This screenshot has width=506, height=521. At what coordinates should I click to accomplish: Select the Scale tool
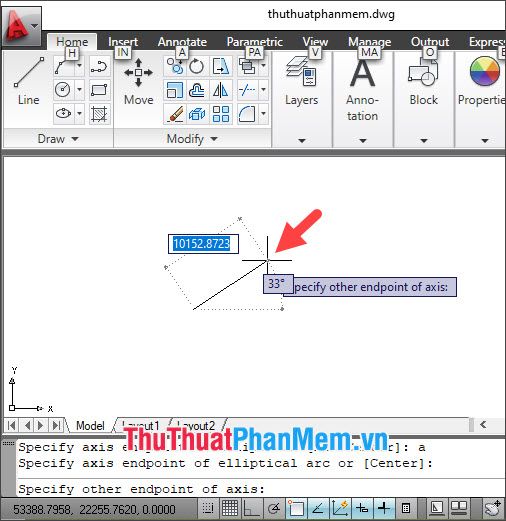(x=175, y=90)
